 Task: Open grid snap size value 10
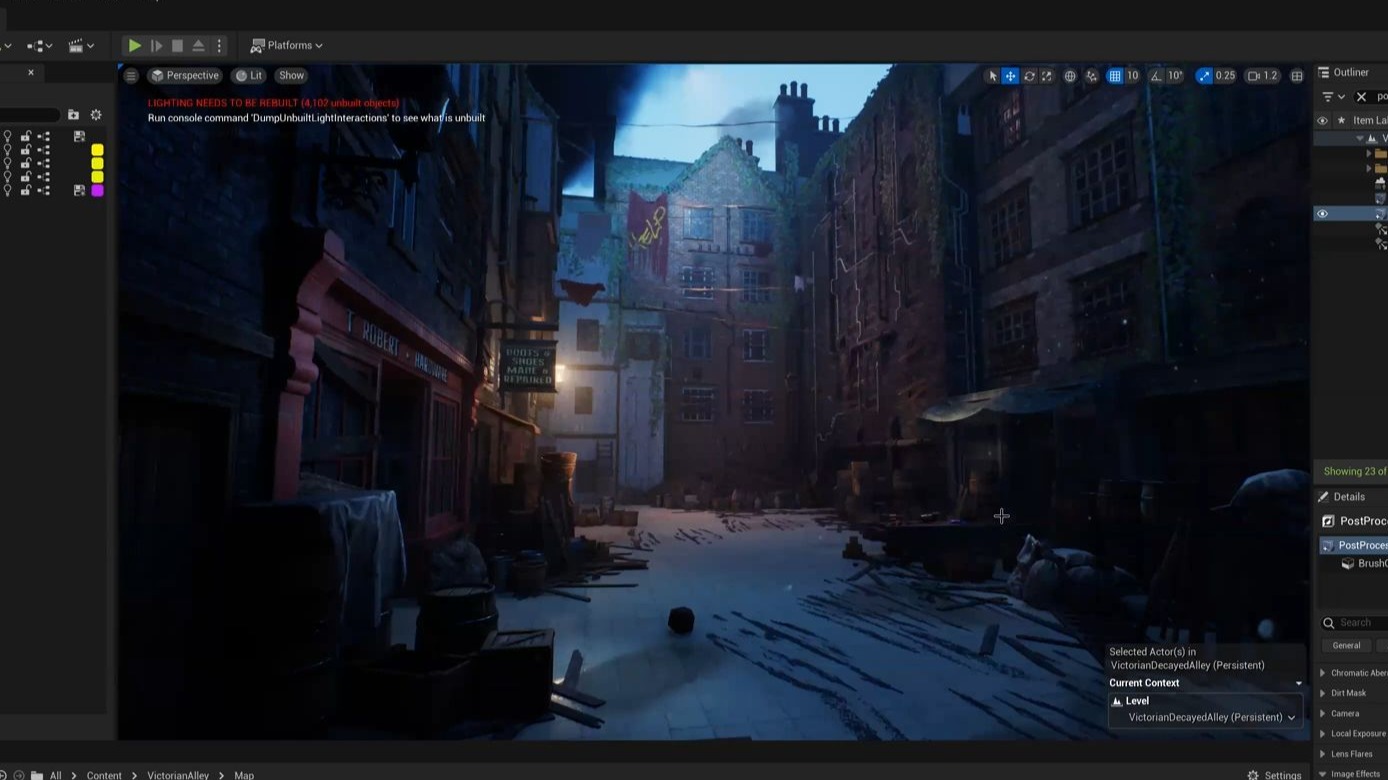(x=1133, y=76)
